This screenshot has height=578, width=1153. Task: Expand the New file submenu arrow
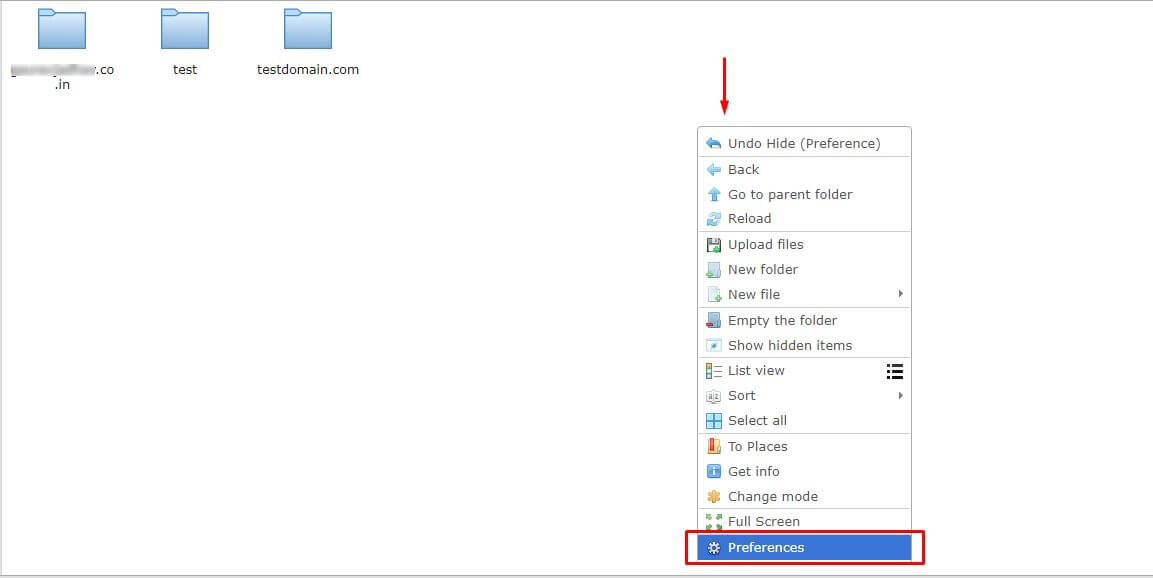[900, 294]
